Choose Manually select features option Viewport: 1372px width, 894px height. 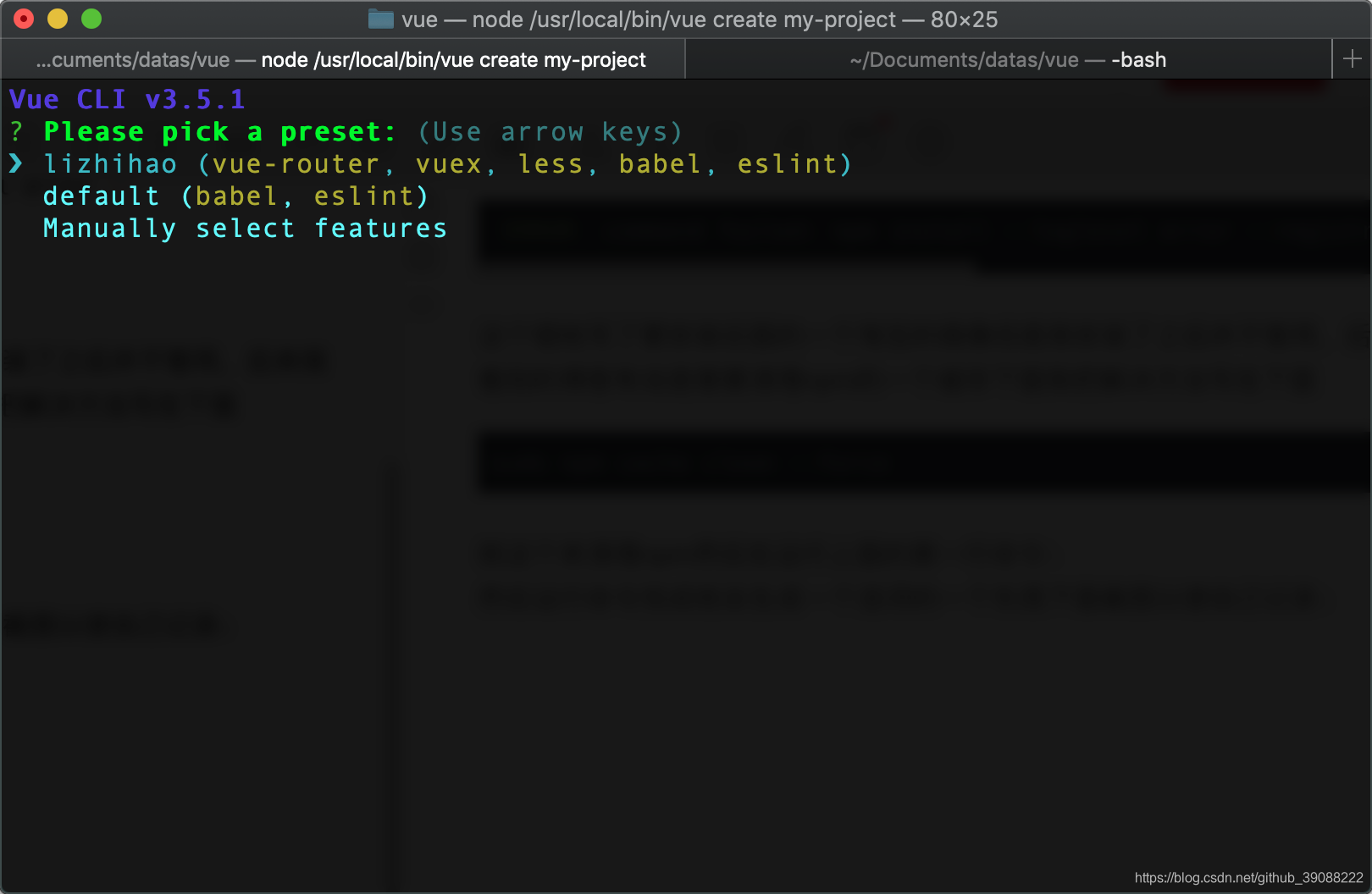pyautogui.click(x=245, y=229)
